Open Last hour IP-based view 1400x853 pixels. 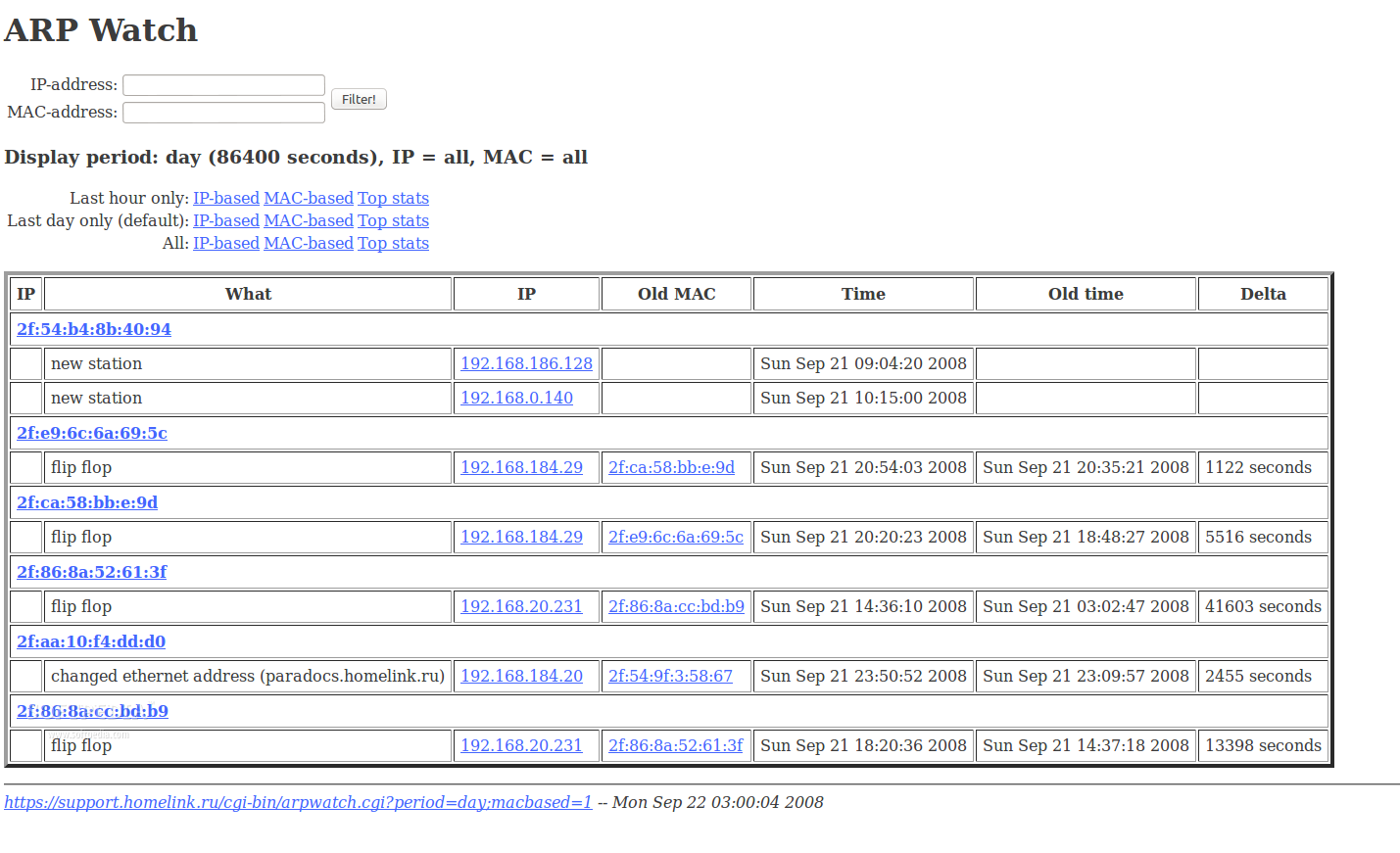click(x=225, y=198)
